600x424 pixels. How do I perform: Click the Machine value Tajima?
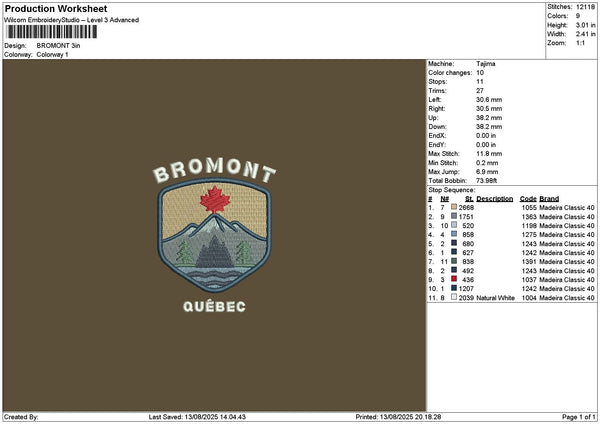486,64
